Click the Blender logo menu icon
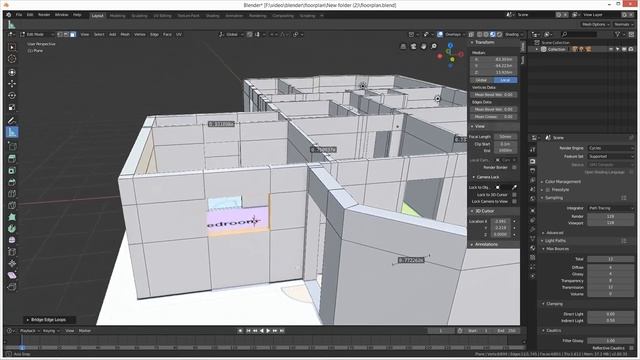This screenshot has width=640, height=360. [9, 15]
